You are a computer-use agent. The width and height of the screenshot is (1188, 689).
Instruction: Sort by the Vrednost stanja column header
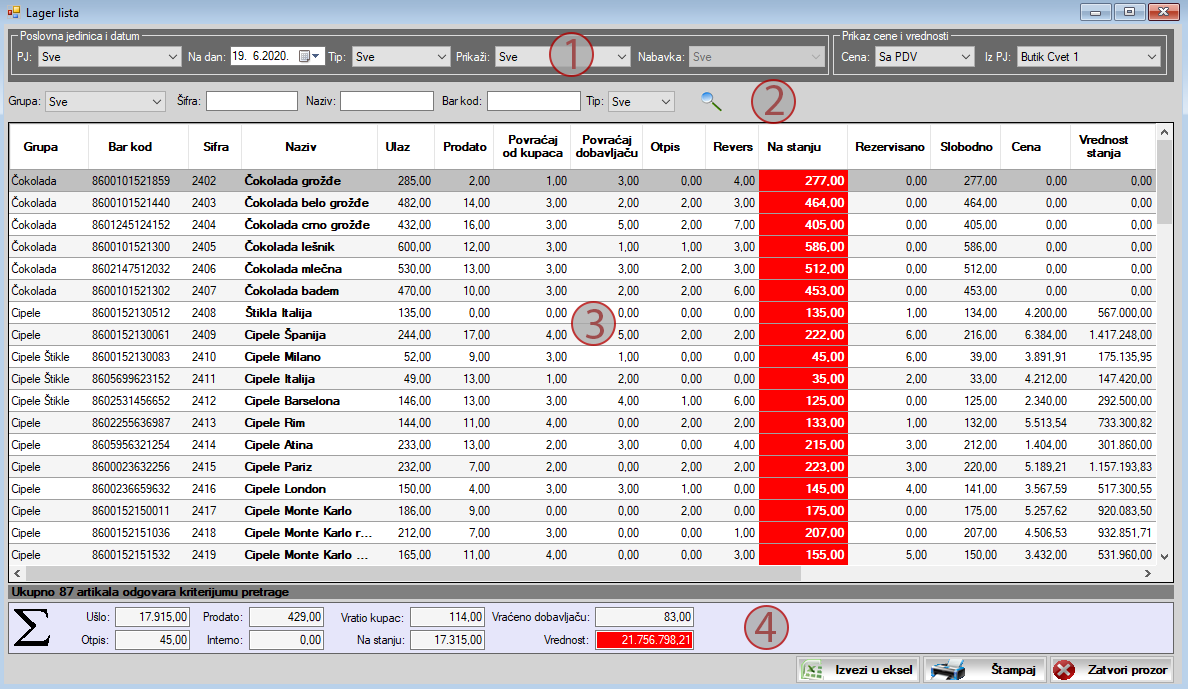[x=1113, y=147]
